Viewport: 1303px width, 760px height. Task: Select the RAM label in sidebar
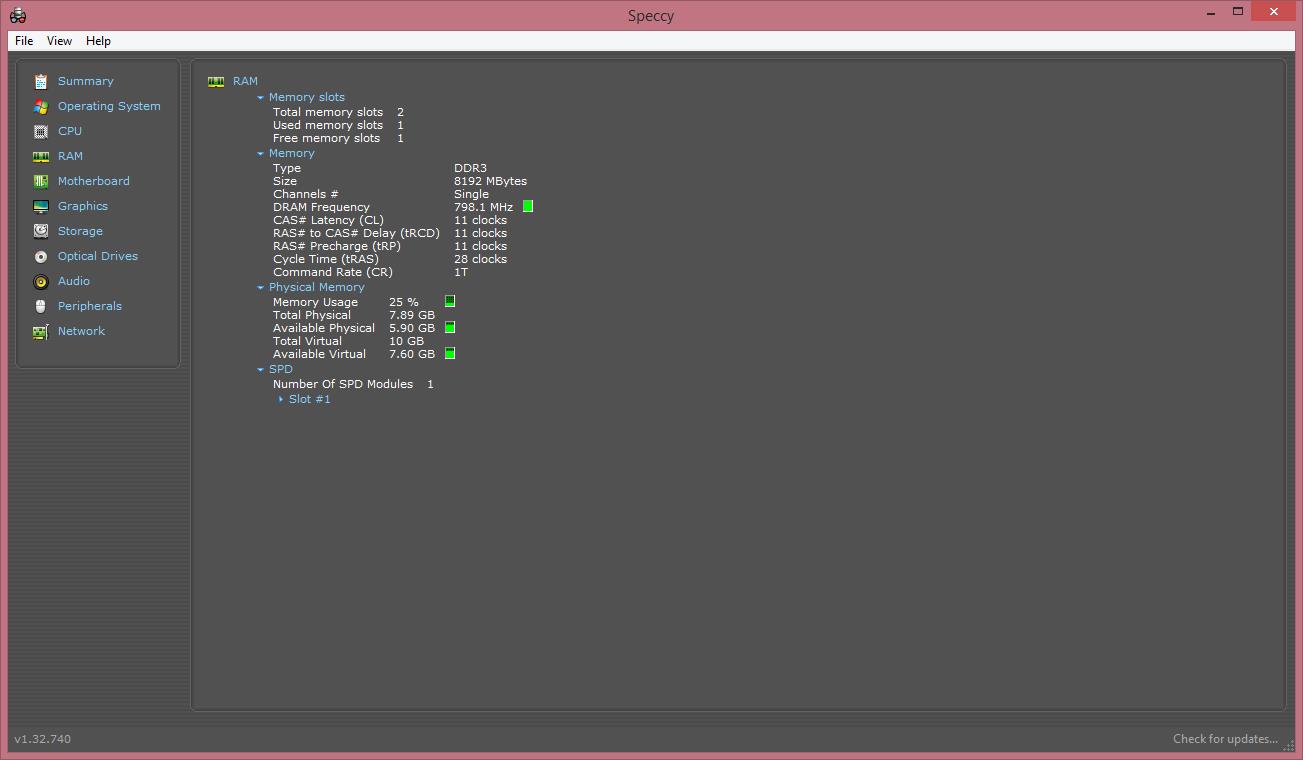click(70, 156)
